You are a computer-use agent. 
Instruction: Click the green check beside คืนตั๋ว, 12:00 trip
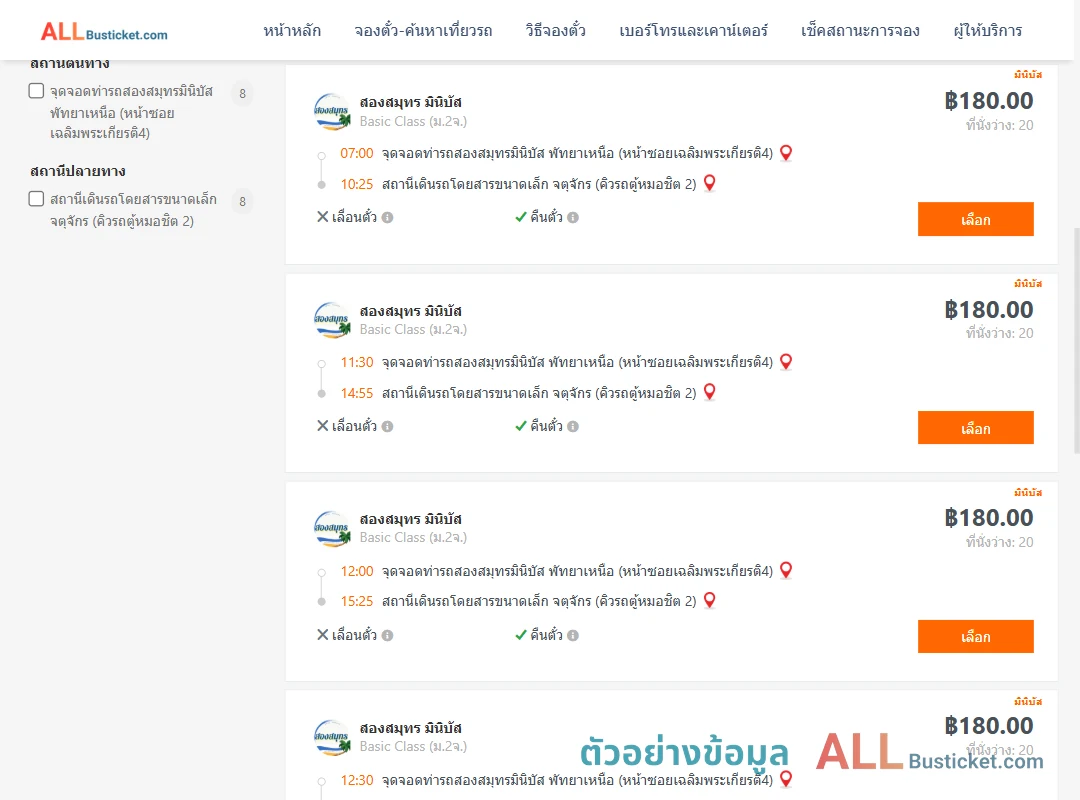pyautogui.click(x=521, y=635)
